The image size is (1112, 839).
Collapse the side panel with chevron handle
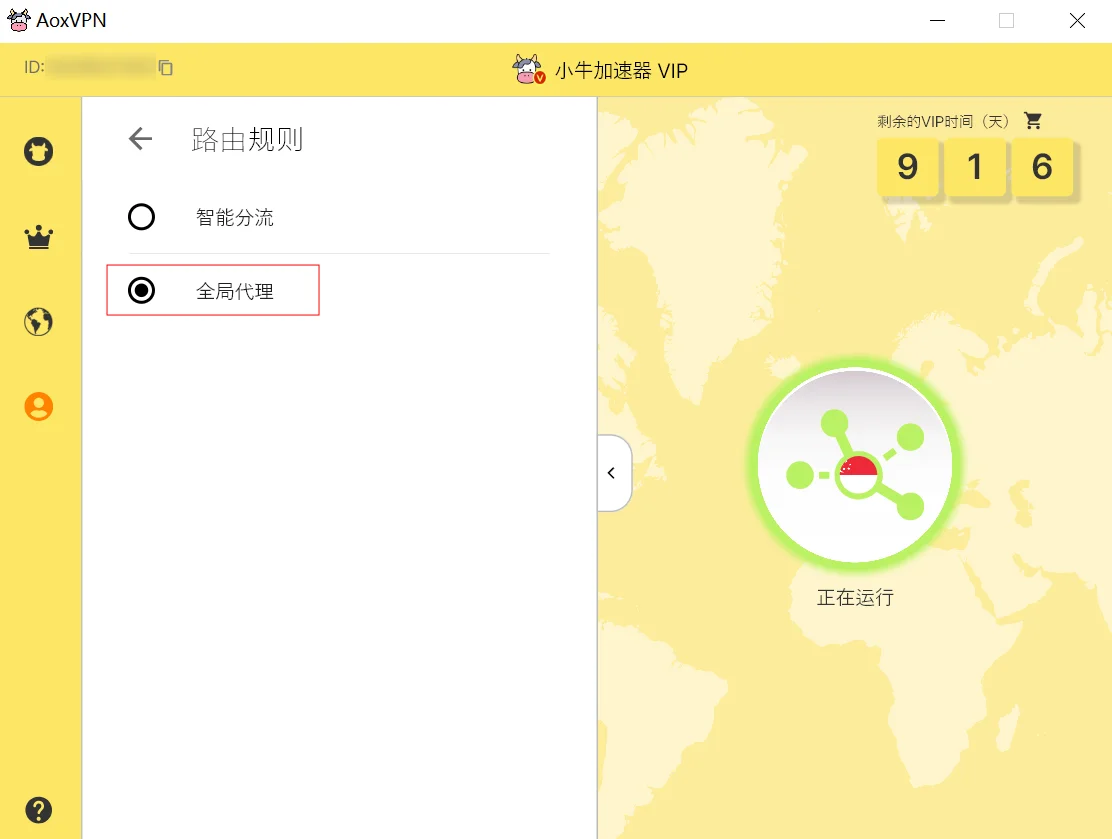pyautogui.click(x=612, y=473)
